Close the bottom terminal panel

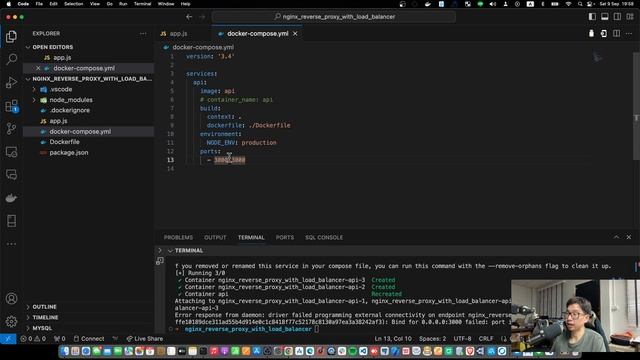pos(629,237)
